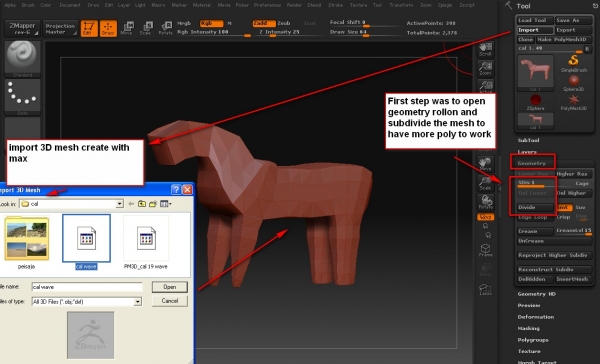Screen dimensions: 600x364
Task: Collapse the Geometry rollout
Action: 532,163
